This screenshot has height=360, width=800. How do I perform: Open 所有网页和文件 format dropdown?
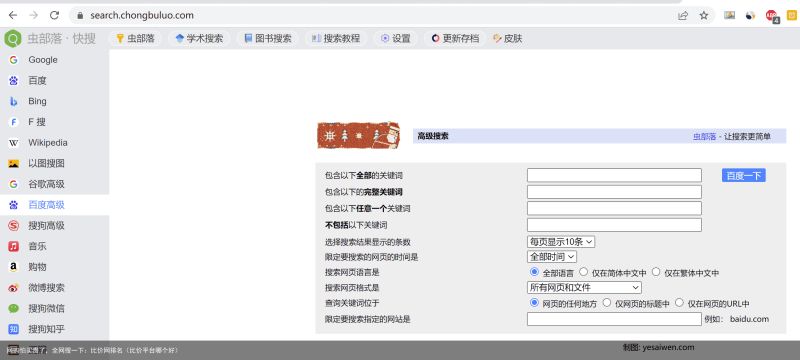pos(584,288)
